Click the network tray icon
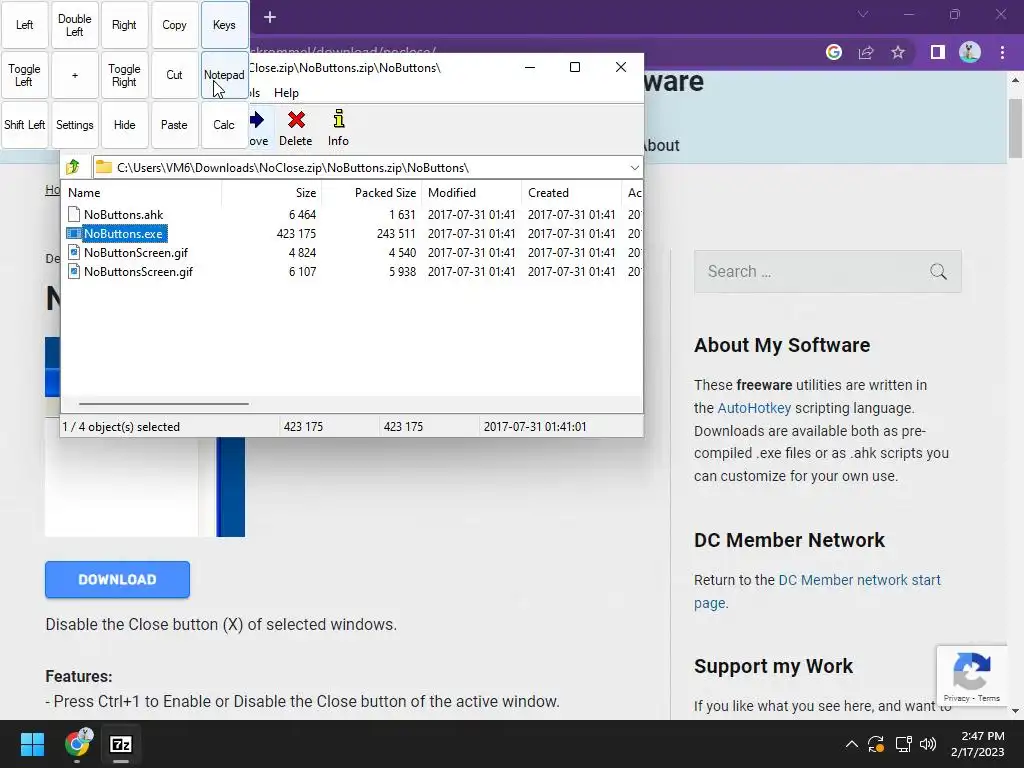The width and height of the screenshot is (1024, 768). point(903,744)
